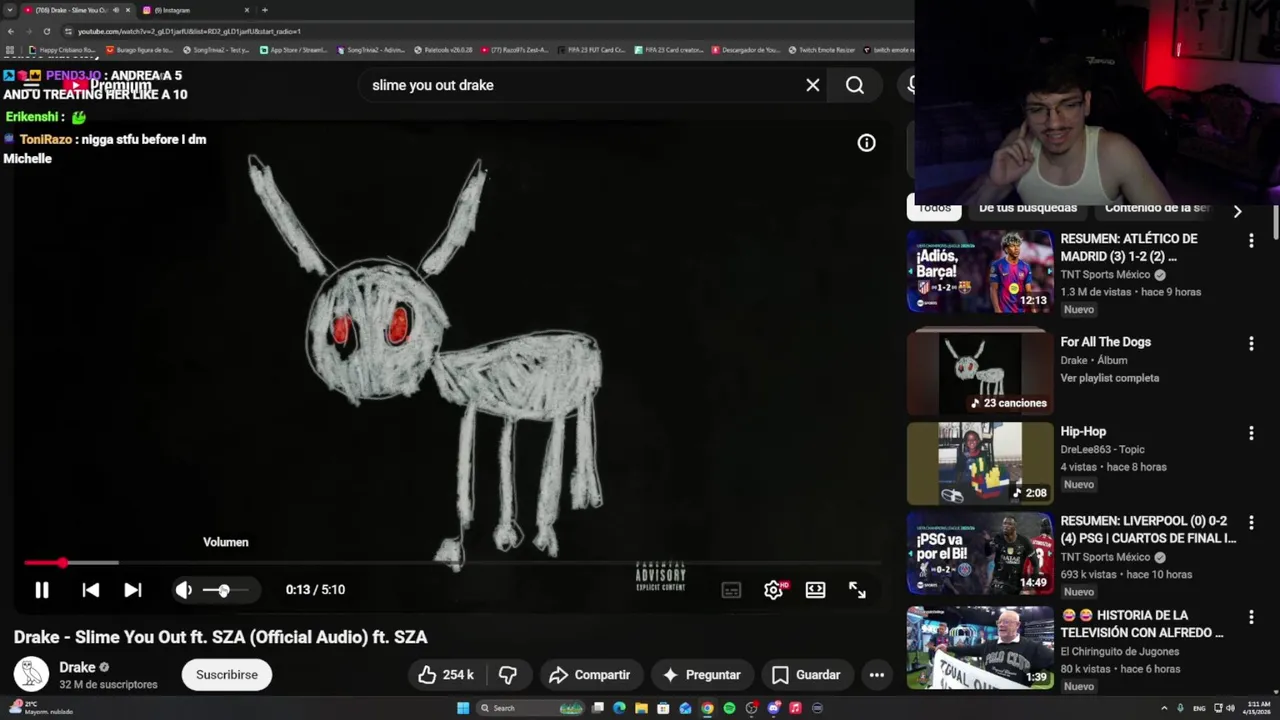Open File Explorer from the taskbar

pos(641,708)
